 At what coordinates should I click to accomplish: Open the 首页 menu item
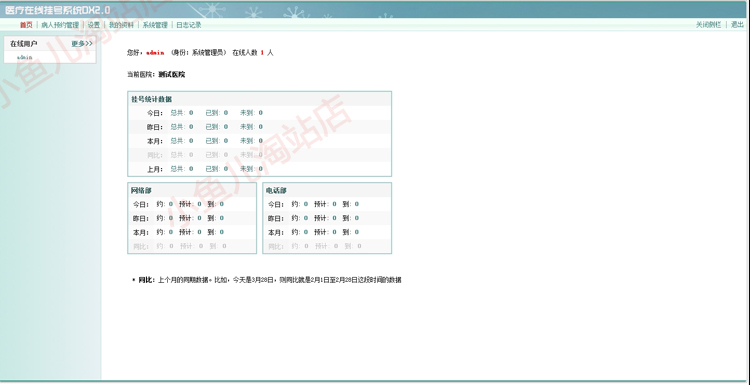[26, 25]
